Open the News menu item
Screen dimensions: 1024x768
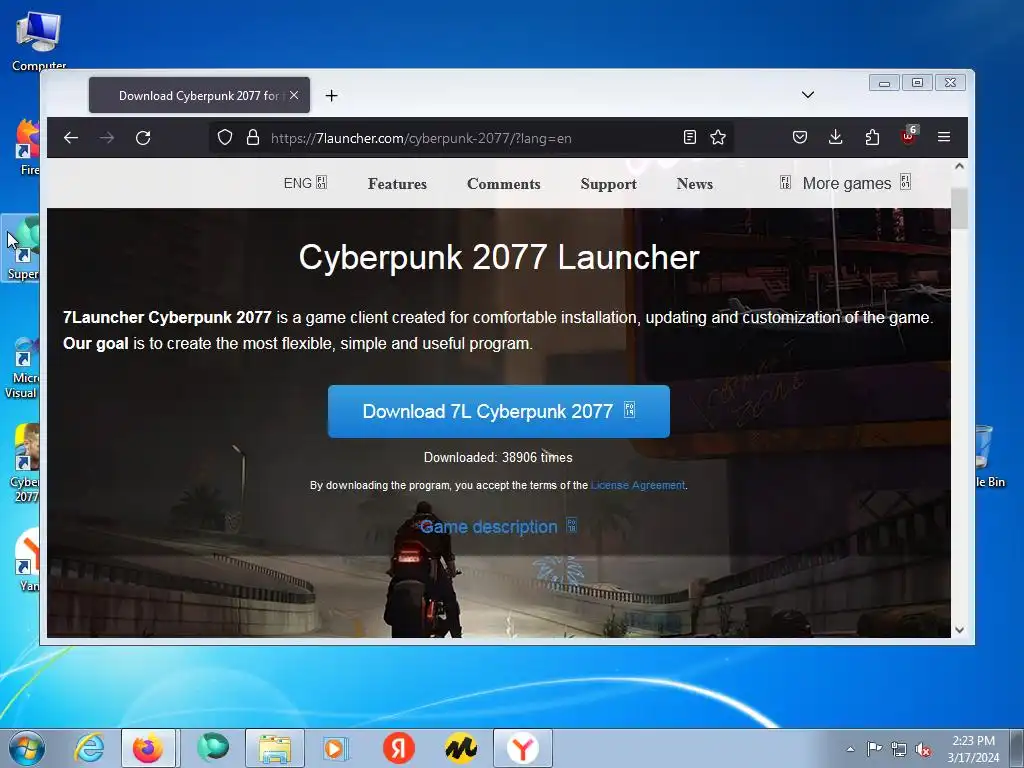(x=694, y=184)
